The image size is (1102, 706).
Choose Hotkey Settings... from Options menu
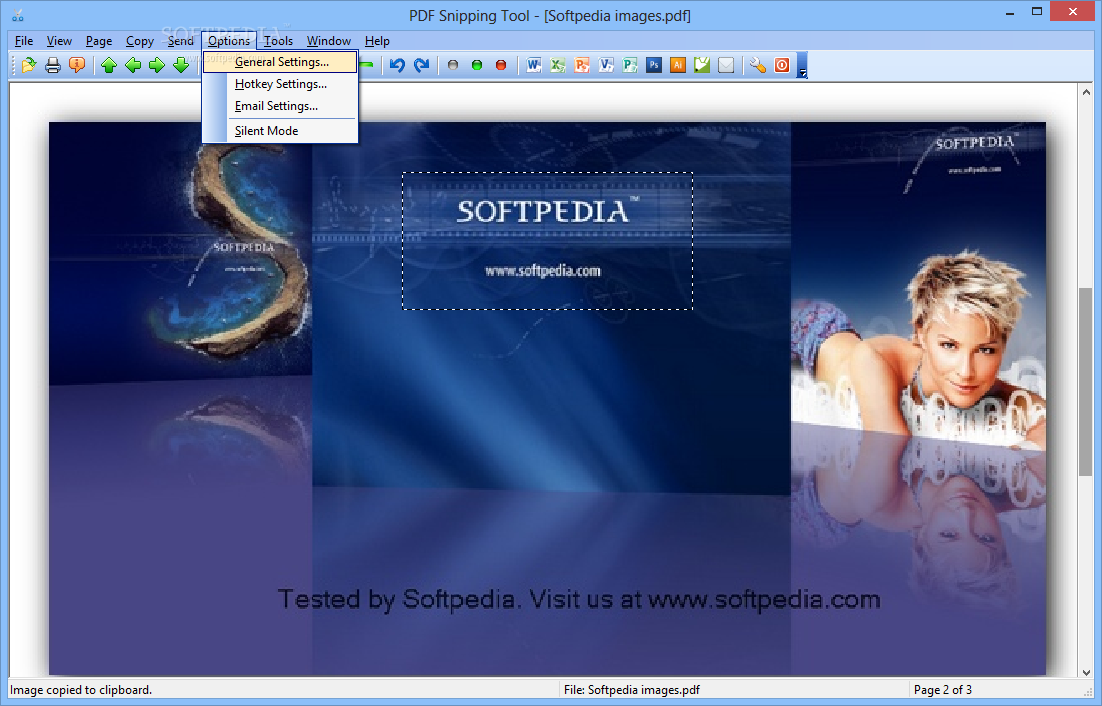click(280, 84)
